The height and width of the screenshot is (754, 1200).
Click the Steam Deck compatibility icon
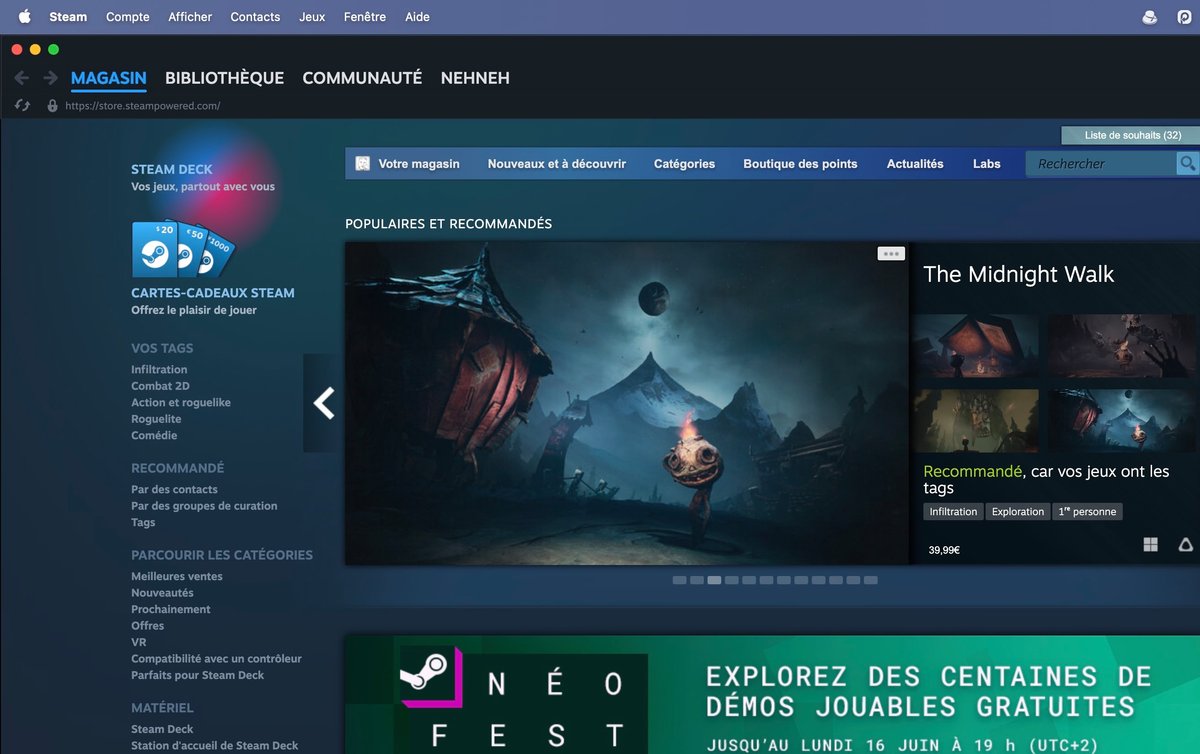coord(1185,544)
